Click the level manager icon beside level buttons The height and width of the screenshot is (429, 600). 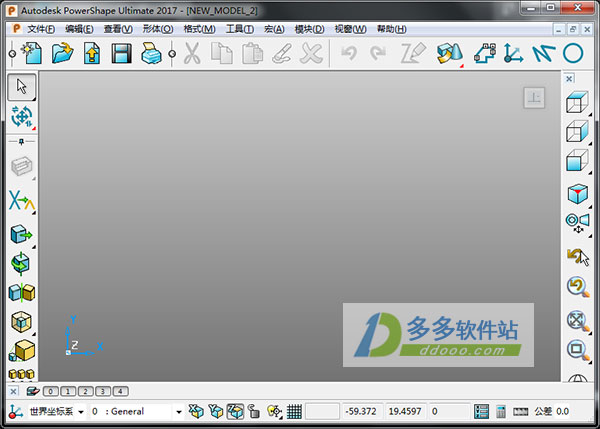33,391
